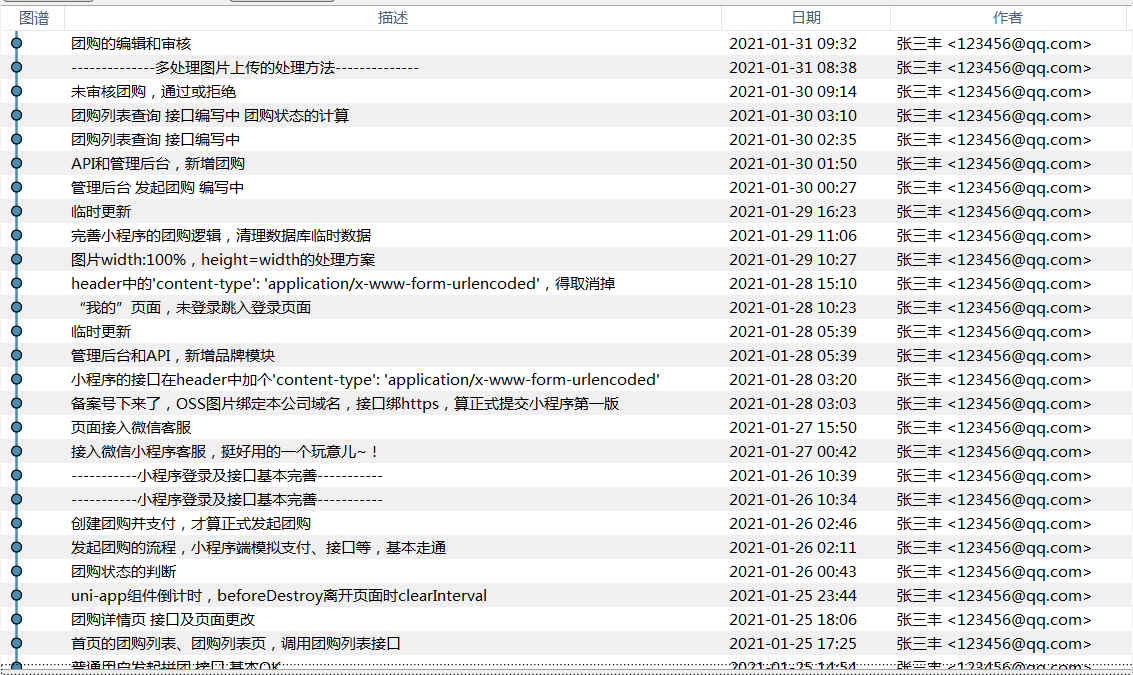Select commit '多处理图片上传的处理方法'
This screenshot has width=1133, height=675.
pyautogui.click(x=245, y=68)
